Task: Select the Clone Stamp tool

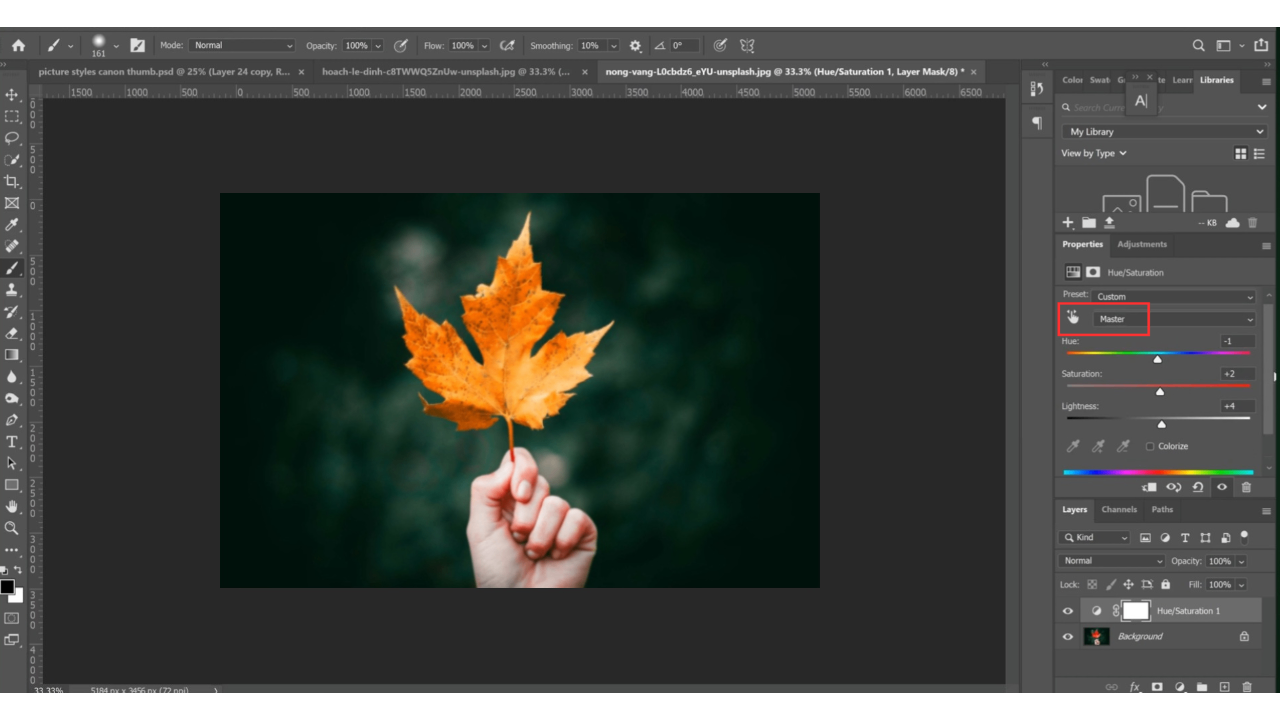Action: 12,290
